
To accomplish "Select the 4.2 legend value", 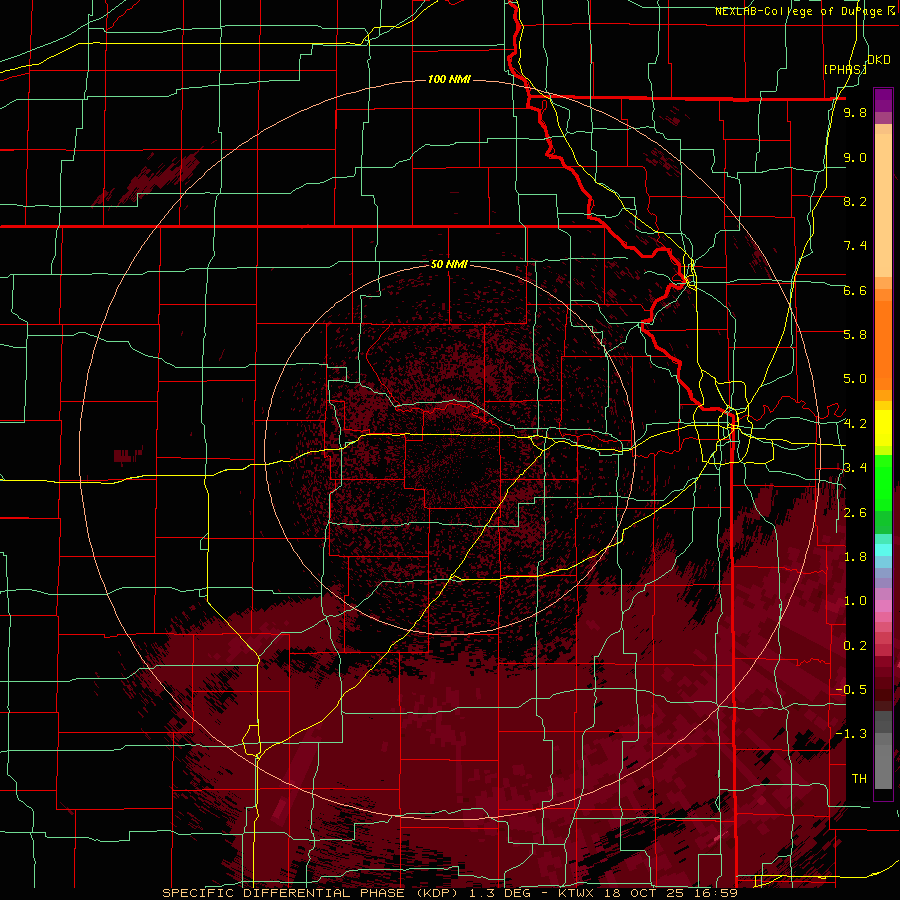I will point(855,424).
